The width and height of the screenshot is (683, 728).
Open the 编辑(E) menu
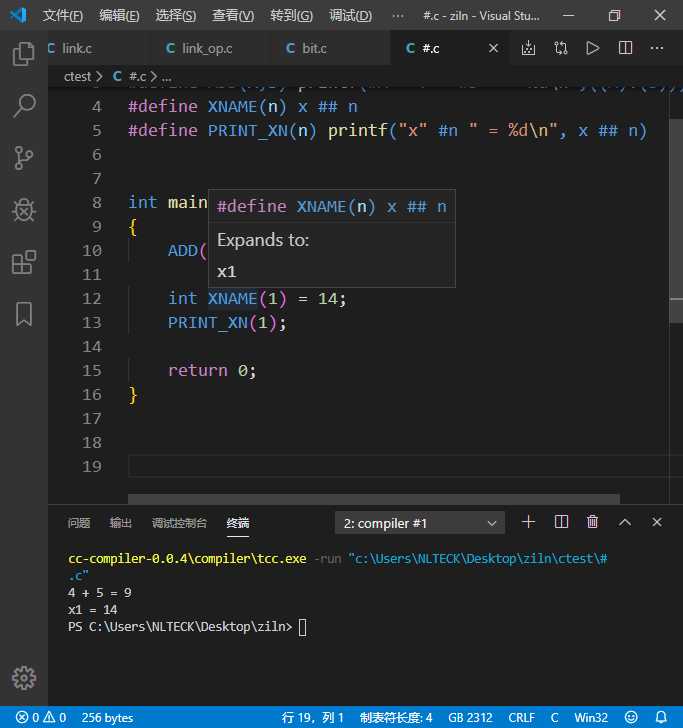(119, 16)
